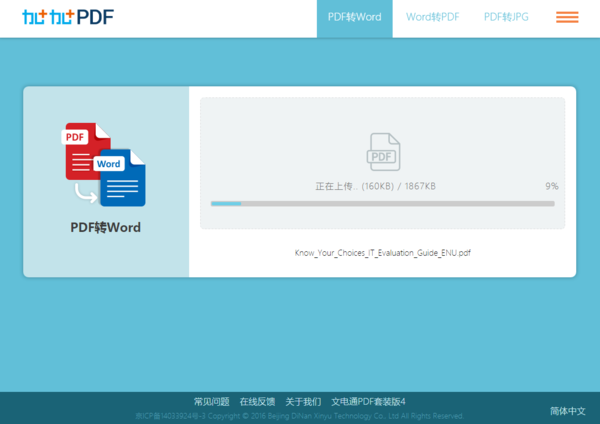The image size is (600, 424).
Task: Open the 常见问题 footer link
Action: [212, 401]
